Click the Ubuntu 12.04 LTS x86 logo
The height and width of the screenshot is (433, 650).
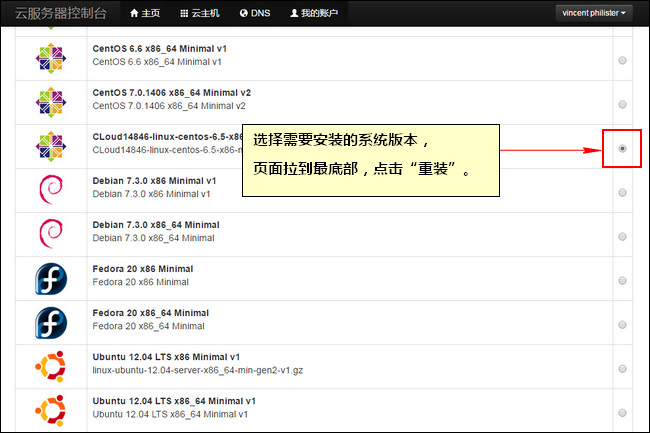(51, 366)
